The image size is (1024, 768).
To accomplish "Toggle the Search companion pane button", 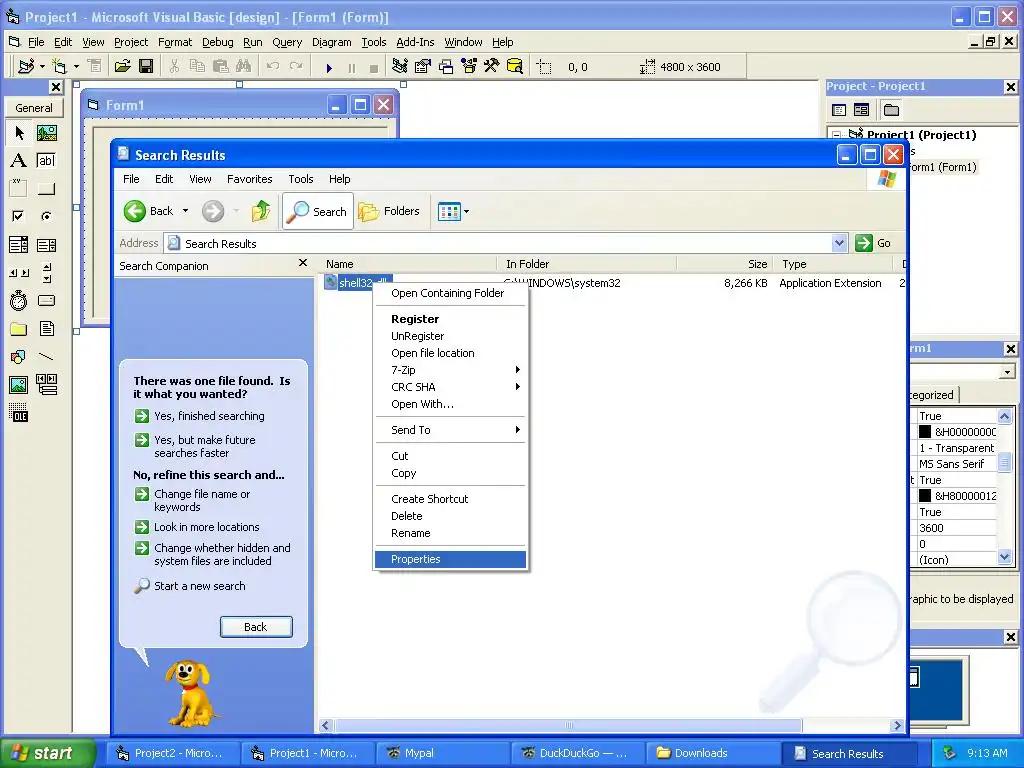I will 318,211.
